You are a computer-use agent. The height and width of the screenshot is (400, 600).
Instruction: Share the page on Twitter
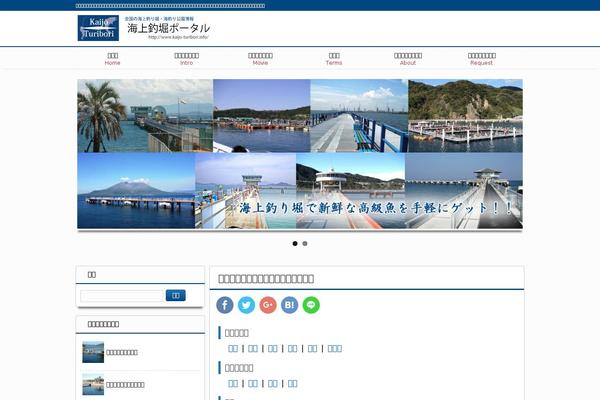pyautogui.click(x=246, y=305)
